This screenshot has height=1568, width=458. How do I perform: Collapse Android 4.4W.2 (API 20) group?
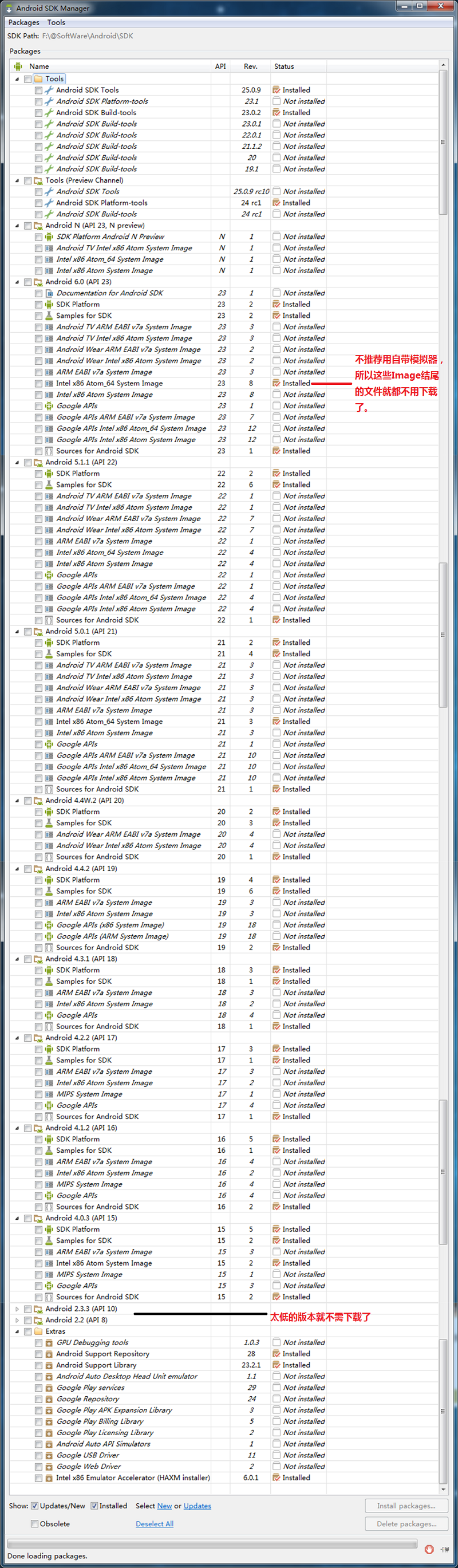pos(17,801)
